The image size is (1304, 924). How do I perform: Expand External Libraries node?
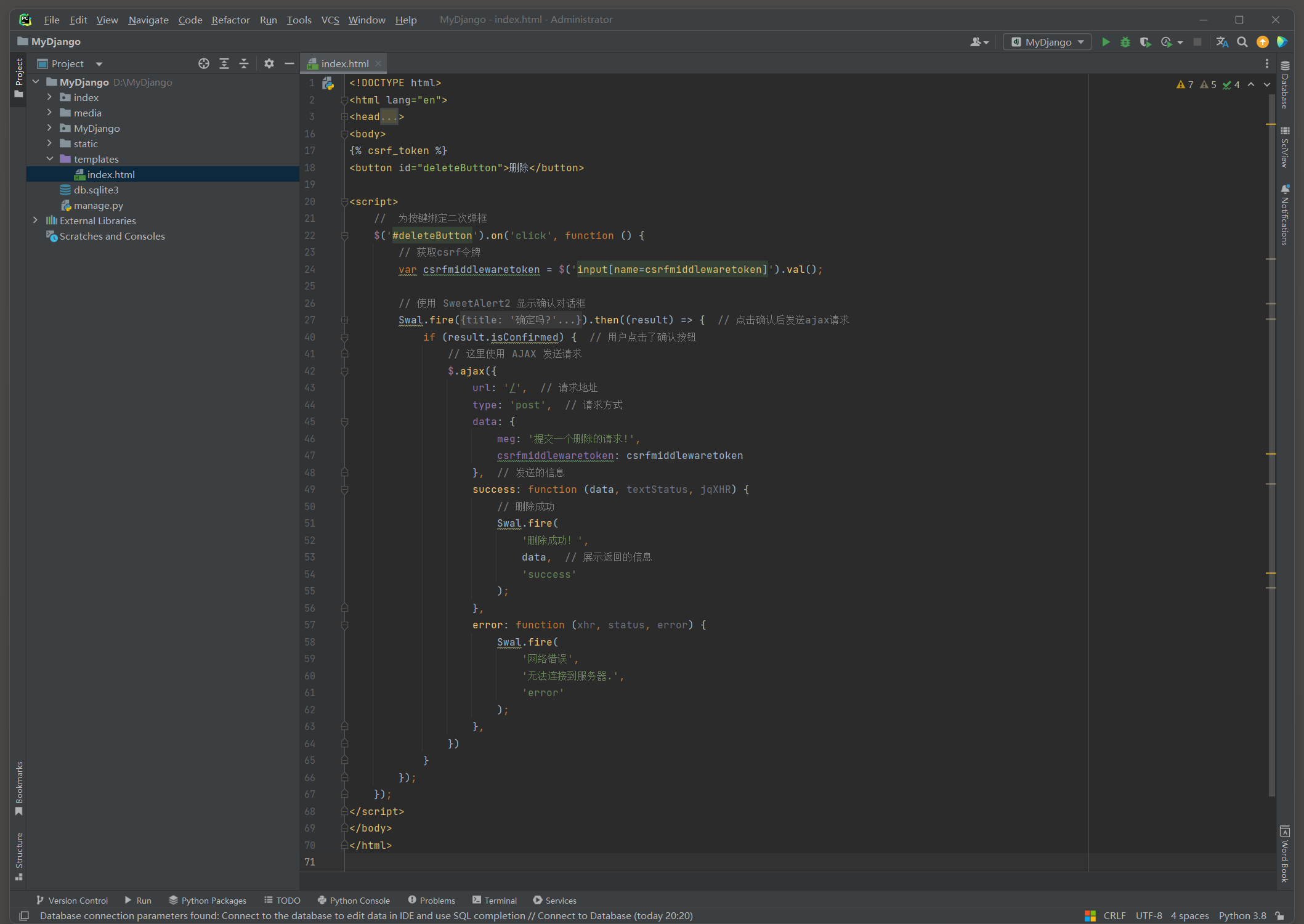point(35,221)
